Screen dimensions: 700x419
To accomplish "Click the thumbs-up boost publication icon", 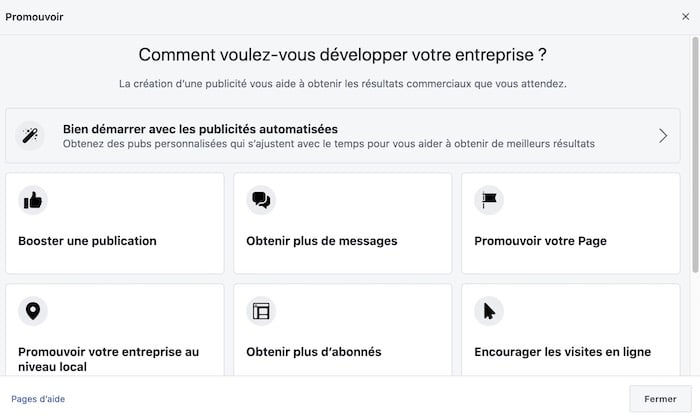I will click(33, 200).
